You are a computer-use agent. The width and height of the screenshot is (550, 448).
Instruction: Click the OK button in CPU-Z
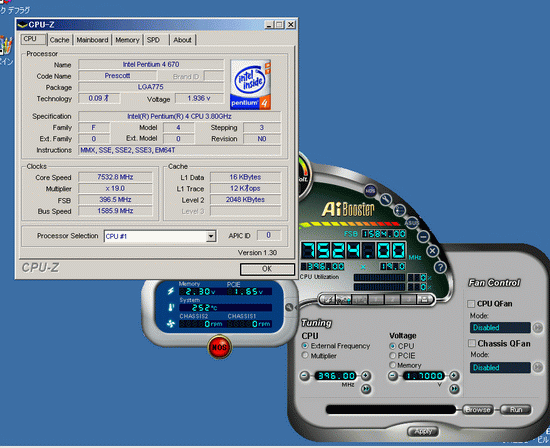pos(267,269)
